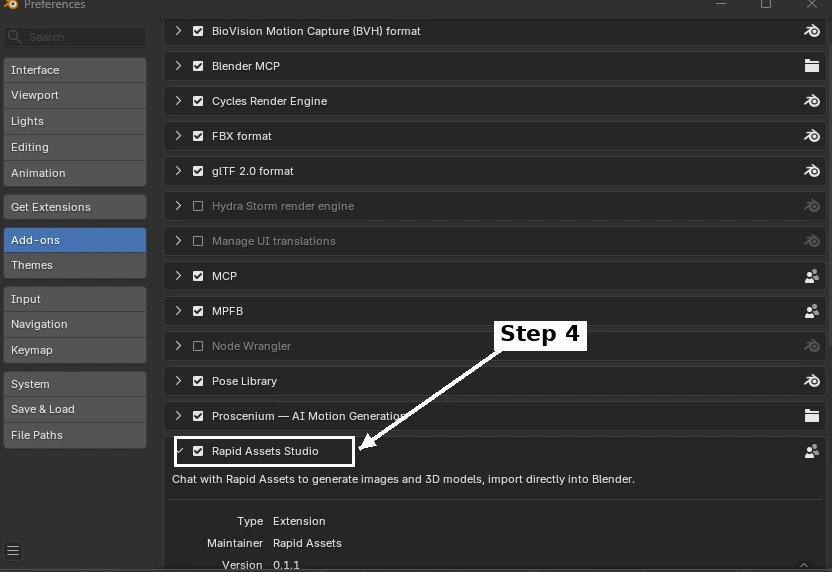
Task: Enable Hydra Storm render engine checkbox
Action: tap(198, 206)
